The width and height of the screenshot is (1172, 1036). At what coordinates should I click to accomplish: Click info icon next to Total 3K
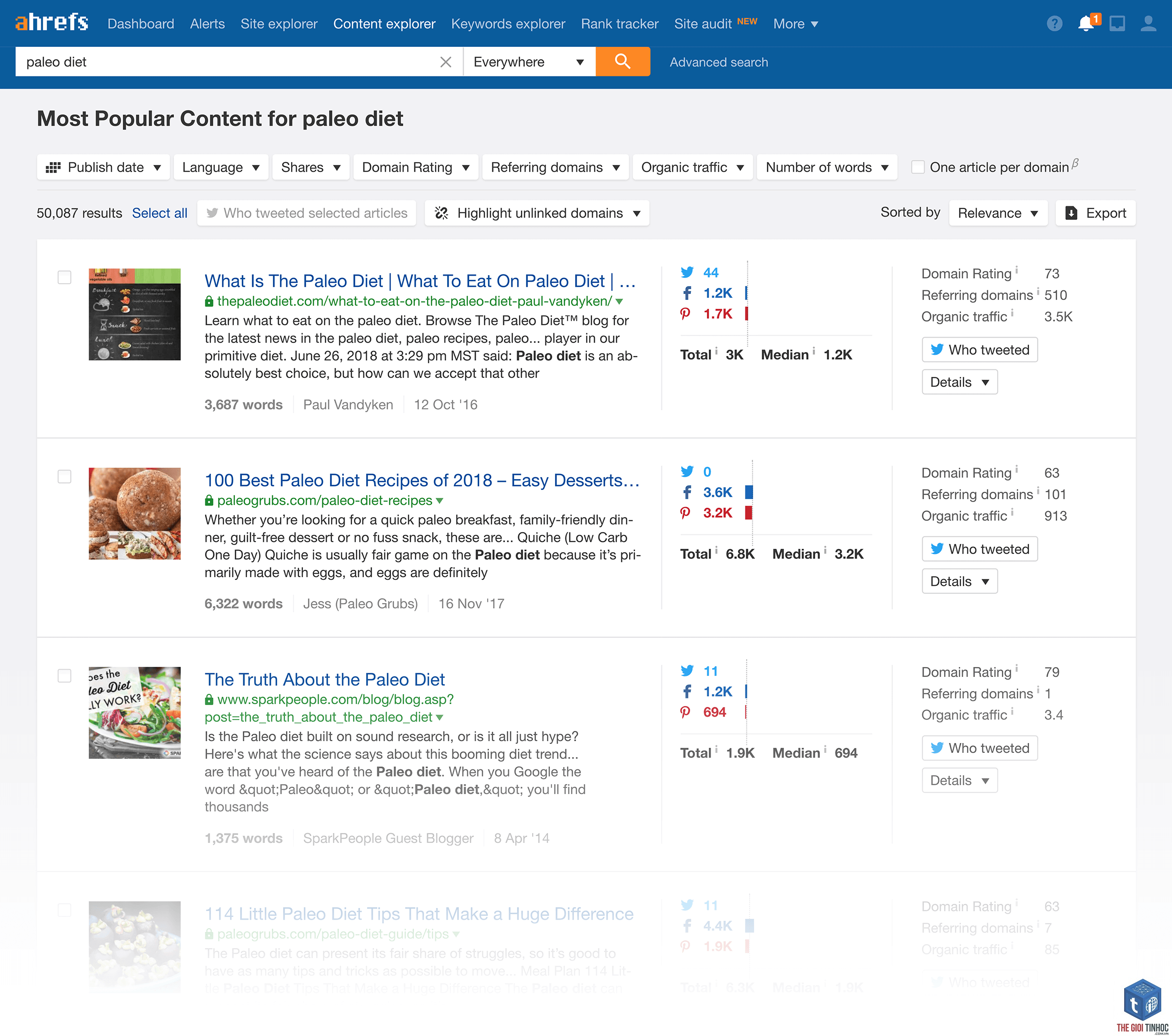pyautogui.click(x=716, y=351)
